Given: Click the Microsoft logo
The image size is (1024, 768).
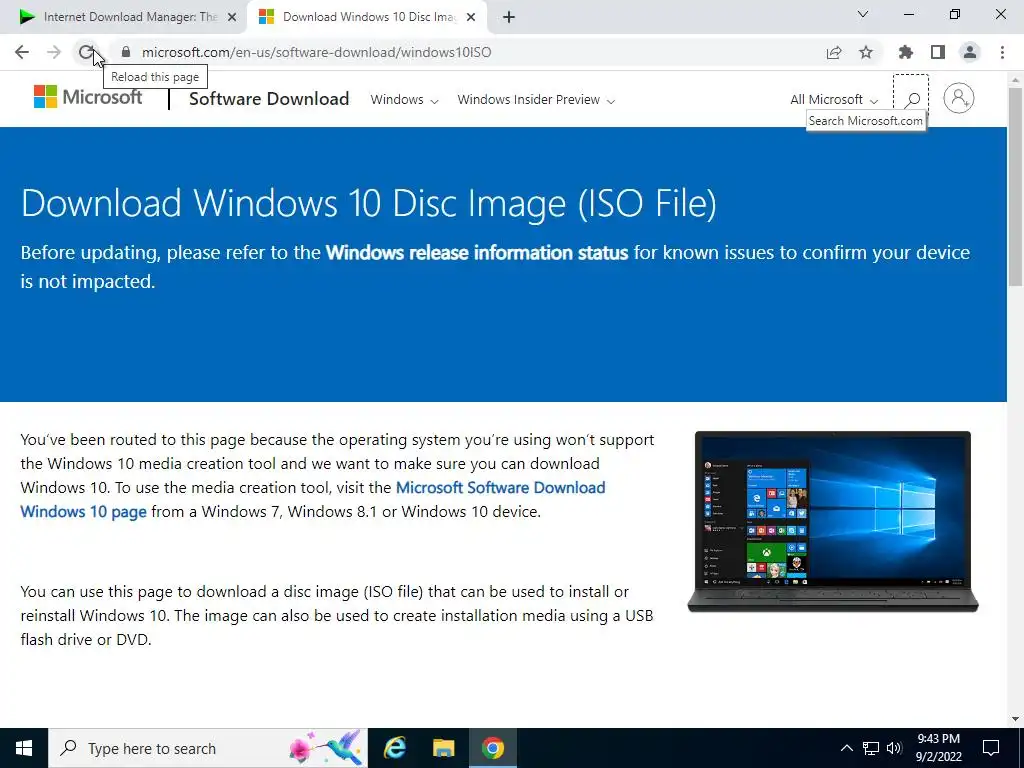Looking at the screenshot, I should click(88, 97).
